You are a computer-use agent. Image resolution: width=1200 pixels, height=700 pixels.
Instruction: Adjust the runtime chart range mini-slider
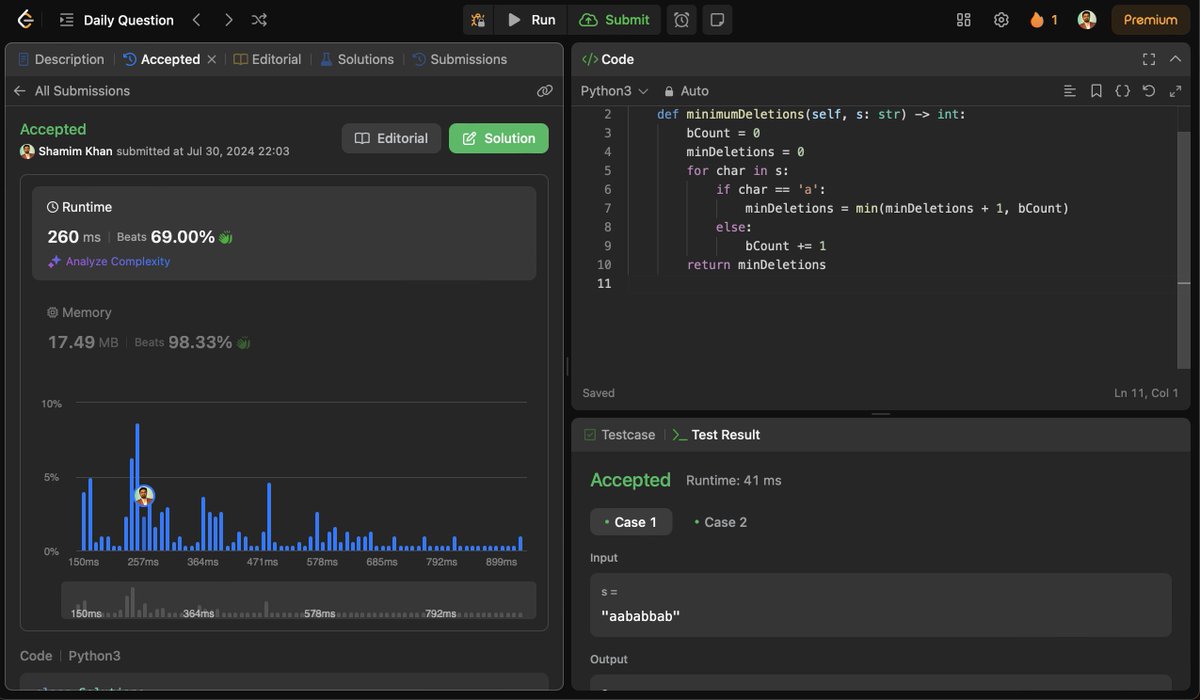[299, 601]
